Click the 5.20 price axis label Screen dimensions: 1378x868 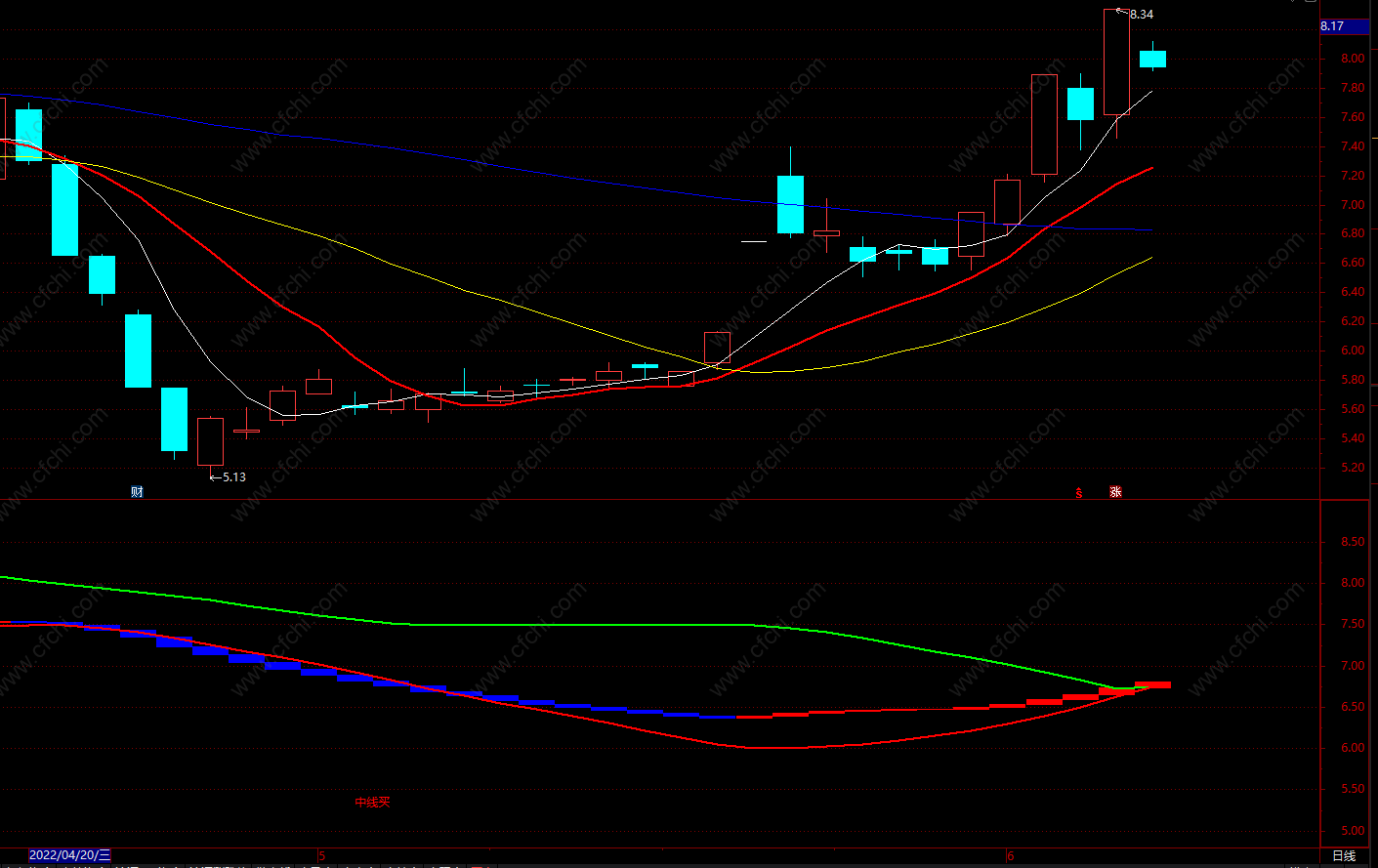(x=1353, y=468)
